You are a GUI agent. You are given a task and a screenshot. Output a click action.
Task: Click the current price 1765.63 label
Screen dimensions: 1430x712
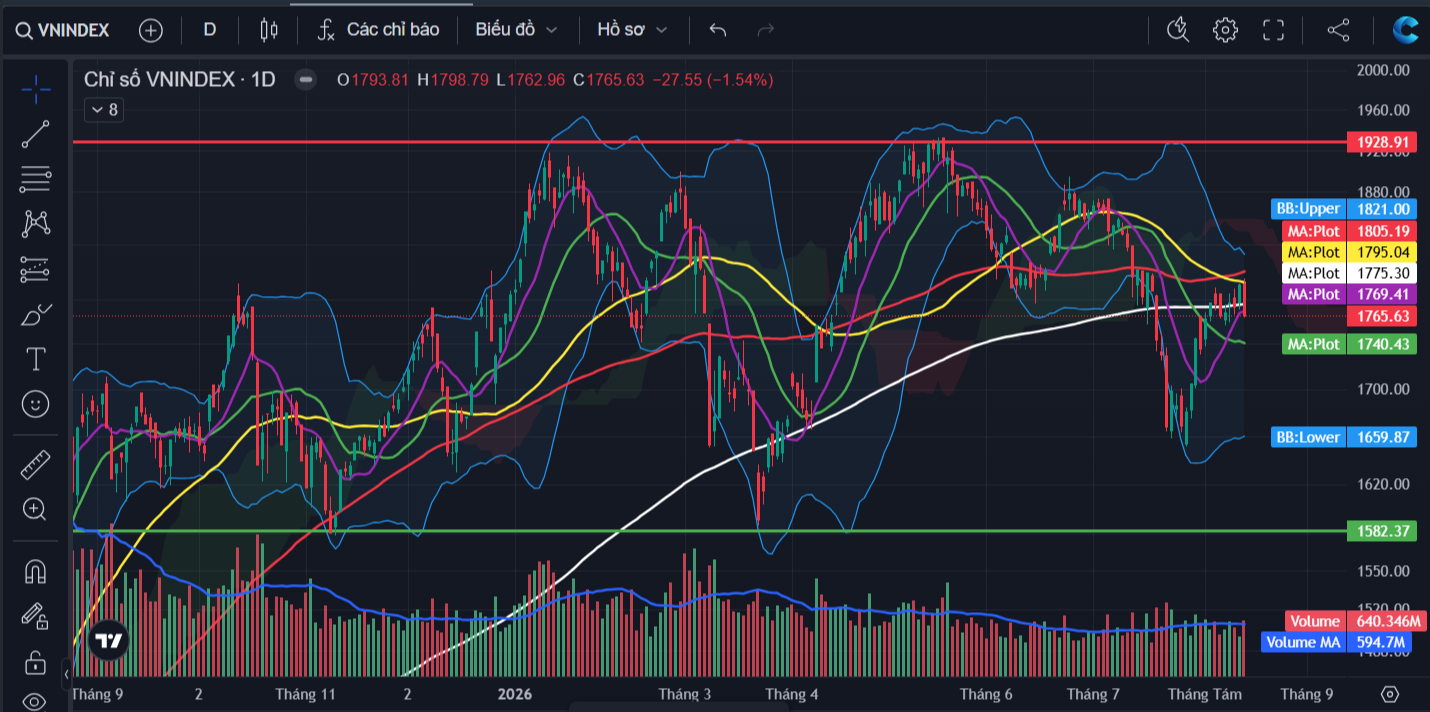[1382, 316]
